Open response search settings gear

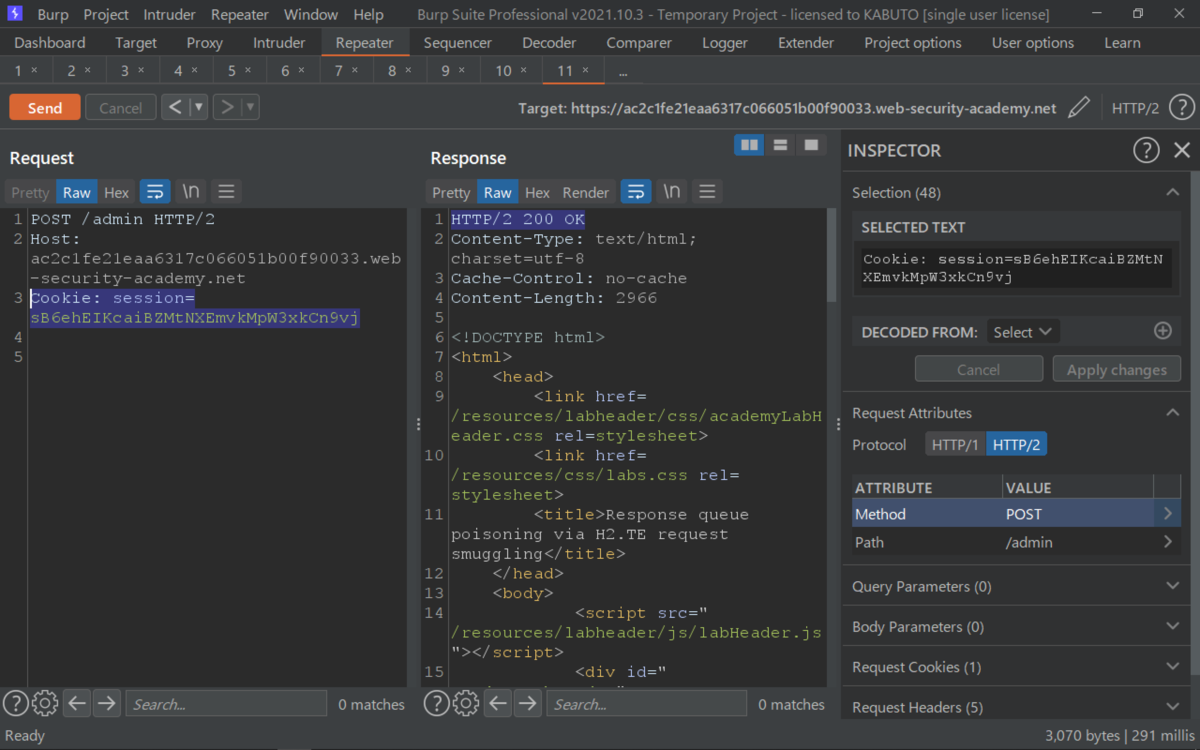tap(466, 704)
